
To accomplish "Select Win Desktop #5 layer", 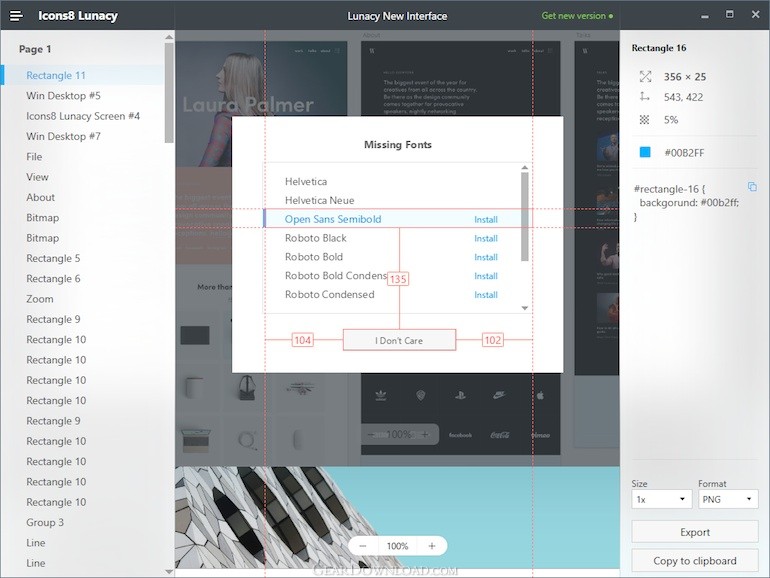I will [x=63, y=95].
